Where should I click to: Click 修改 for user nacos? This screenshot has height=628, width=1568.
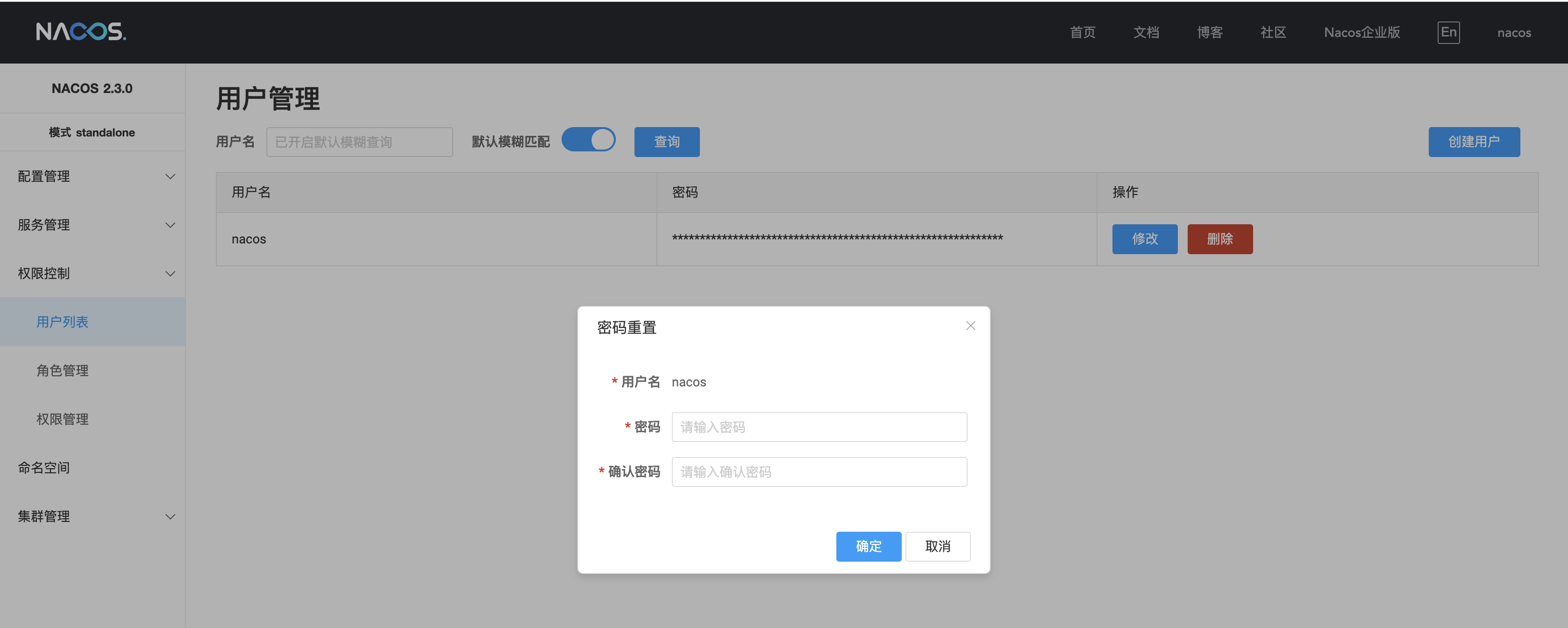click(x=1144, y=239)
